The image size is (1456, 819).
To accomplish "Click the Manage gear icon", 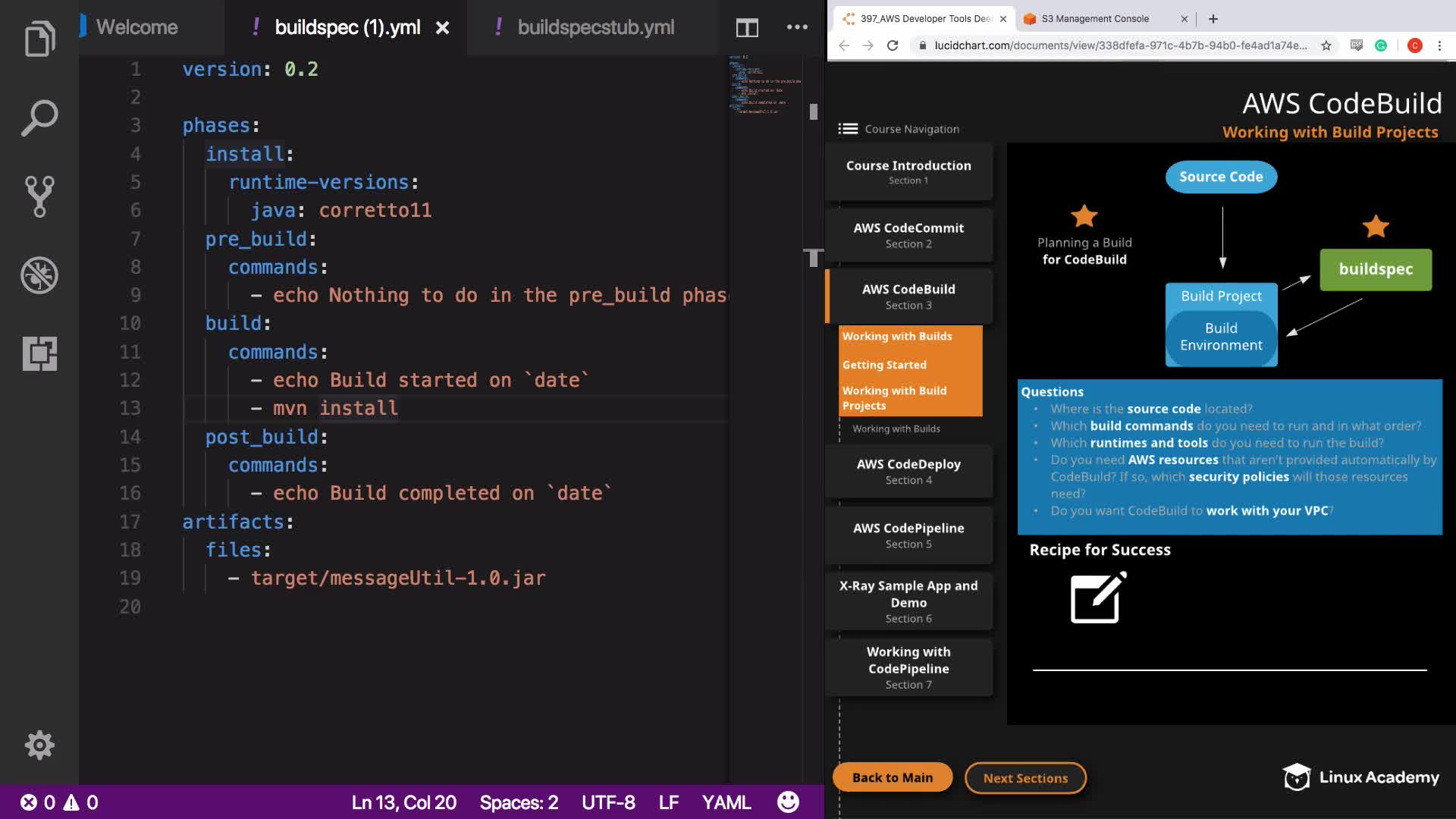I will [x=39, y=745].
